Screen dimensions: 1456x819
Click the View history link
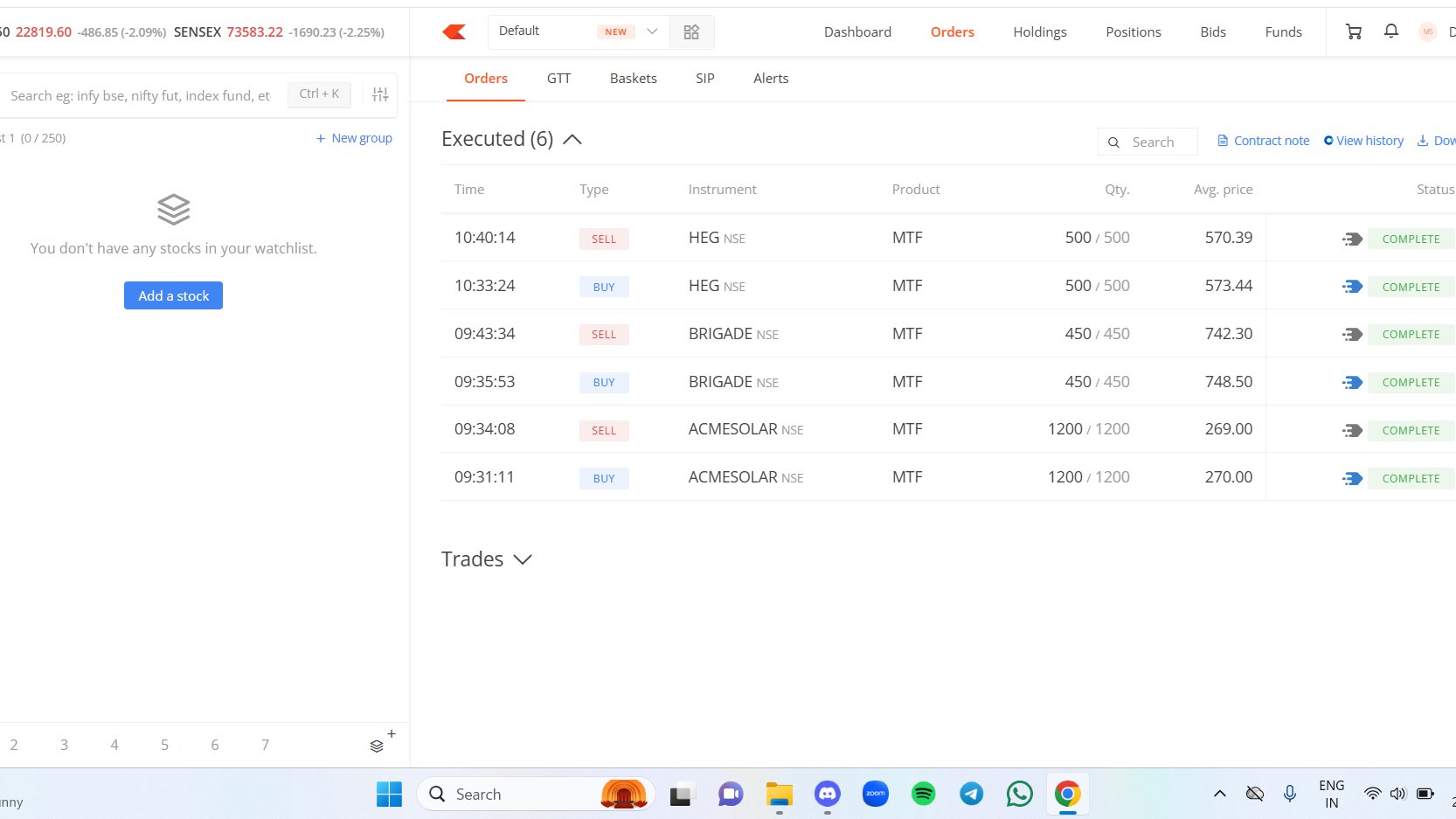(1363, 141)
